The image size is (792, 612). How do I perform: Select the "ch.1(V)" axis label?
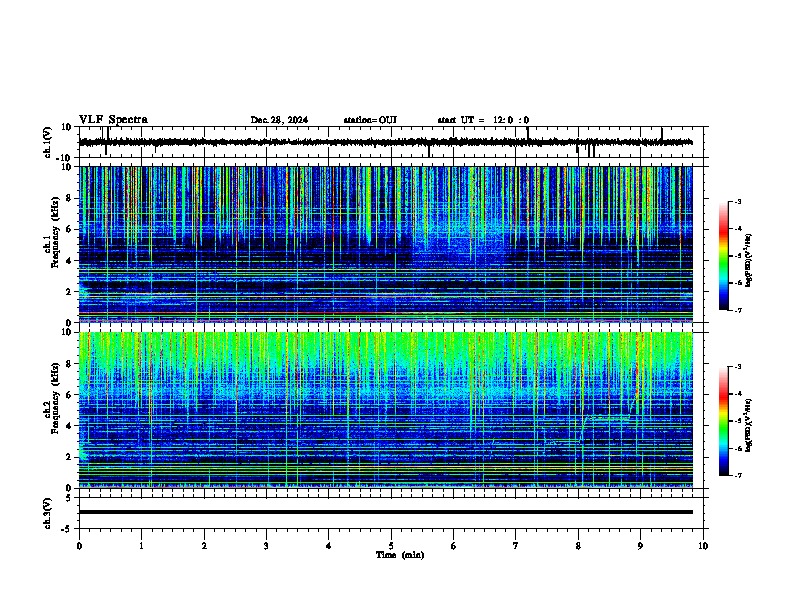coord(48,142)
